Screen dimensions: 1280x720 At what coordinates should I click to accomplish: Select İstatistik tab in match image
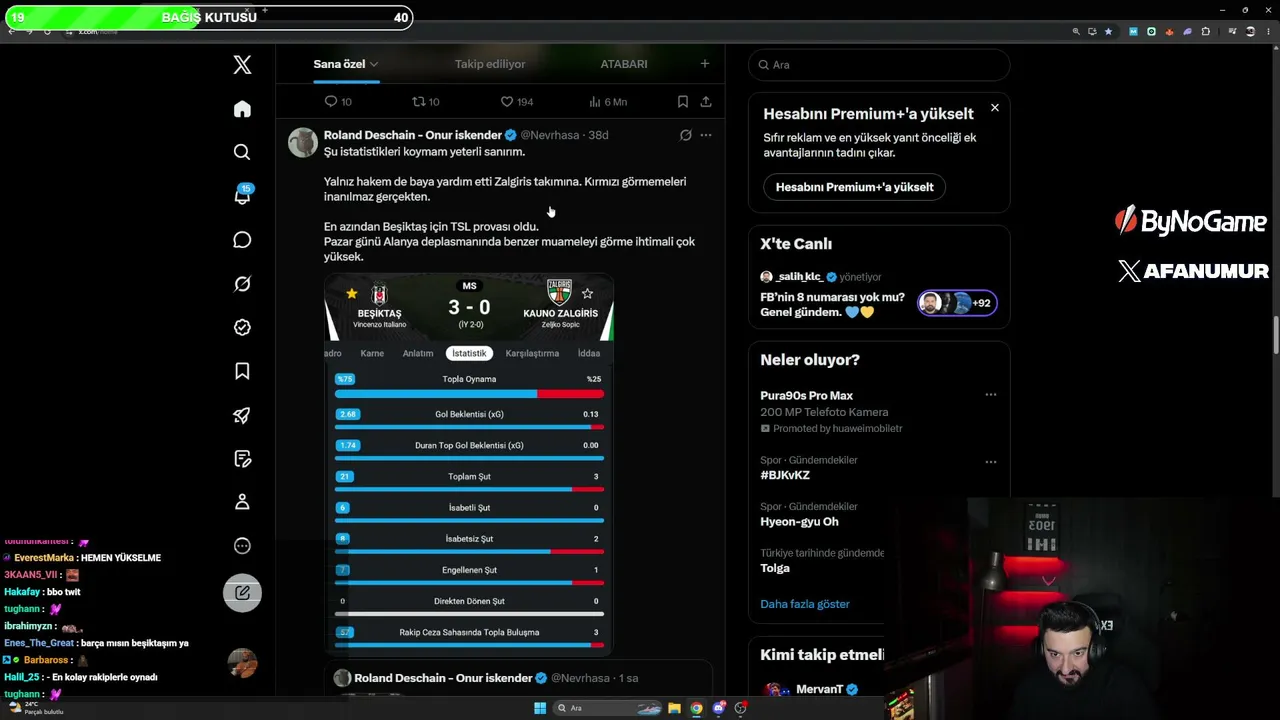coord(469,353)
